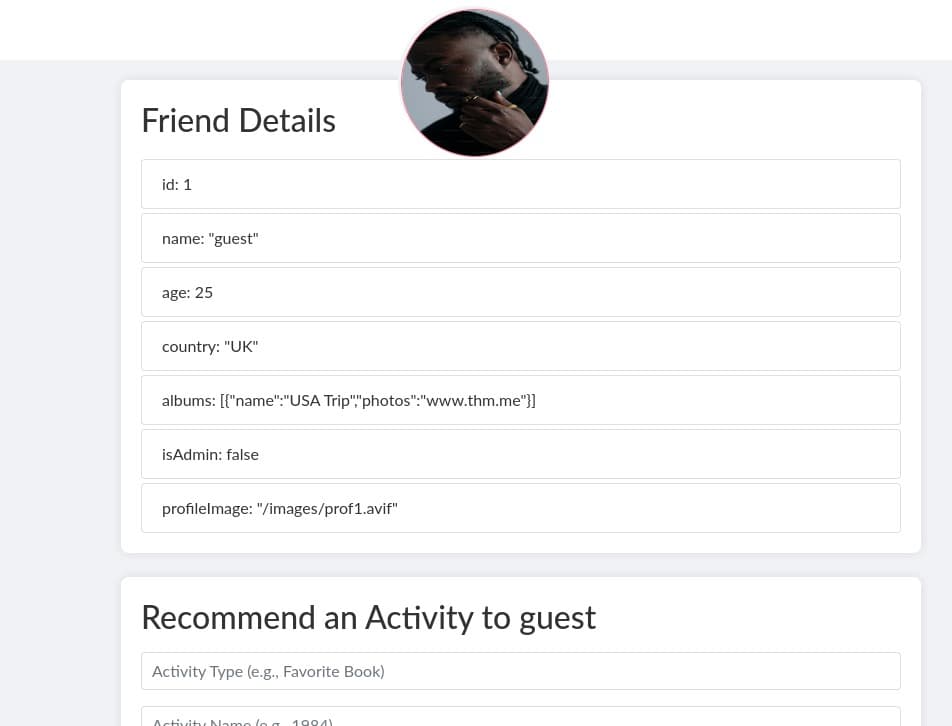Select the country: "UK" list row
The height and width of the screenshot is (726, 952).
coord(520,346)
